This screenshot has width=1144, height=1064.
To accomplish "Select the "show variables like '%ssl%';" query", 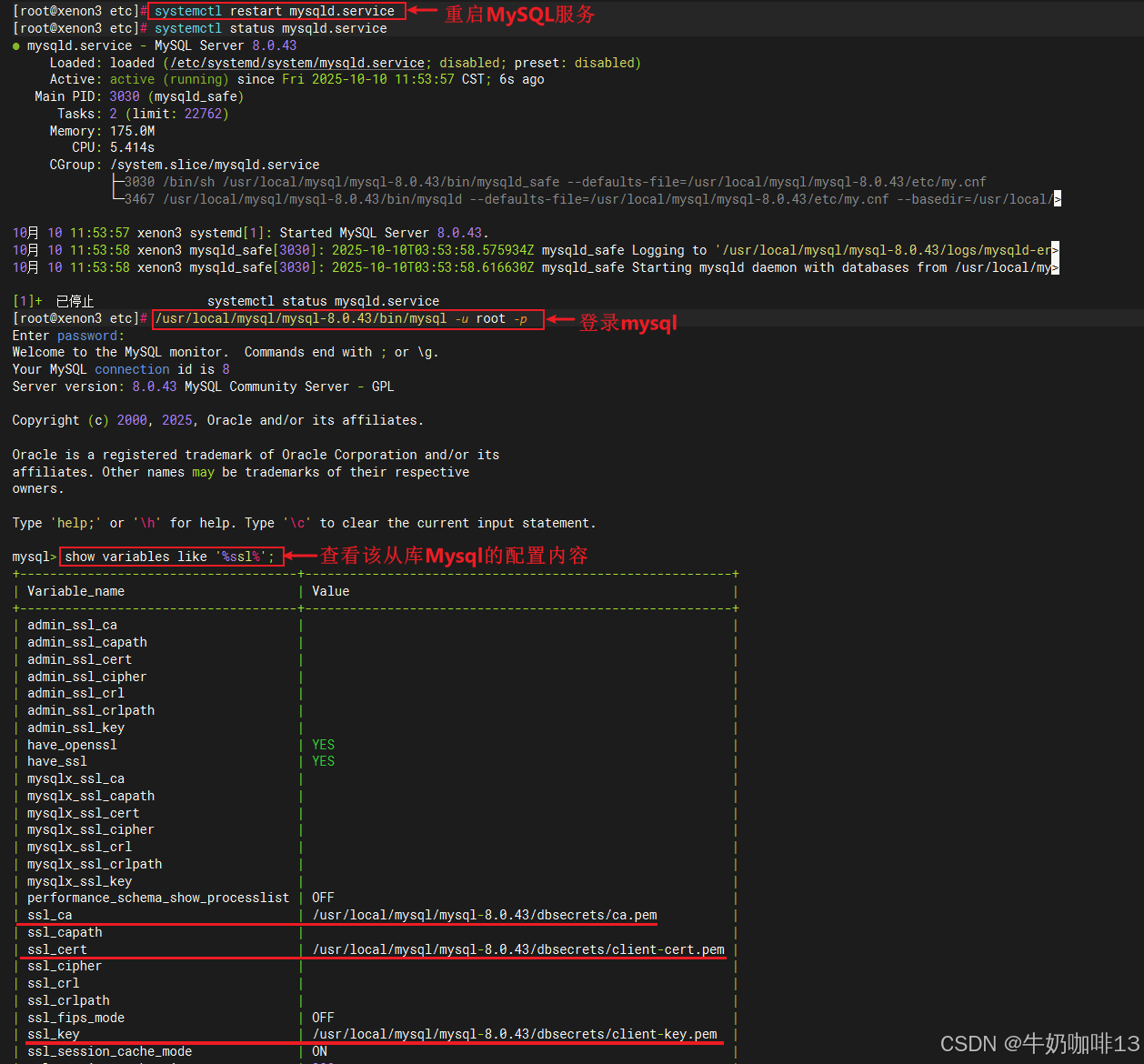I will click(169, 557).
